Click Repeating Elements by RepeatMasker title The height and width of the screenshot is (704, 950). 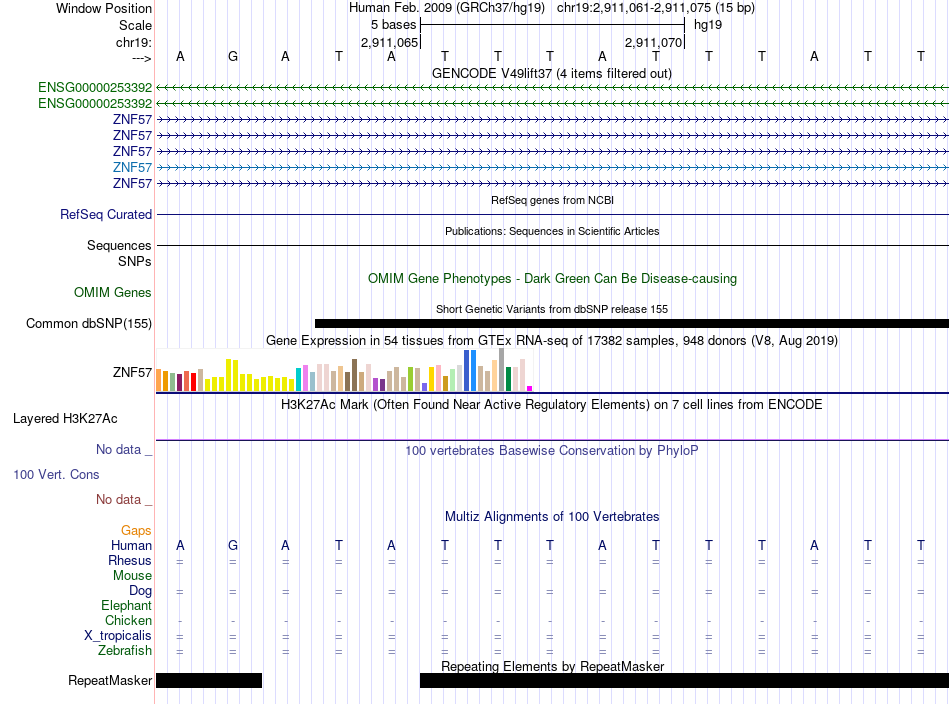552,666
